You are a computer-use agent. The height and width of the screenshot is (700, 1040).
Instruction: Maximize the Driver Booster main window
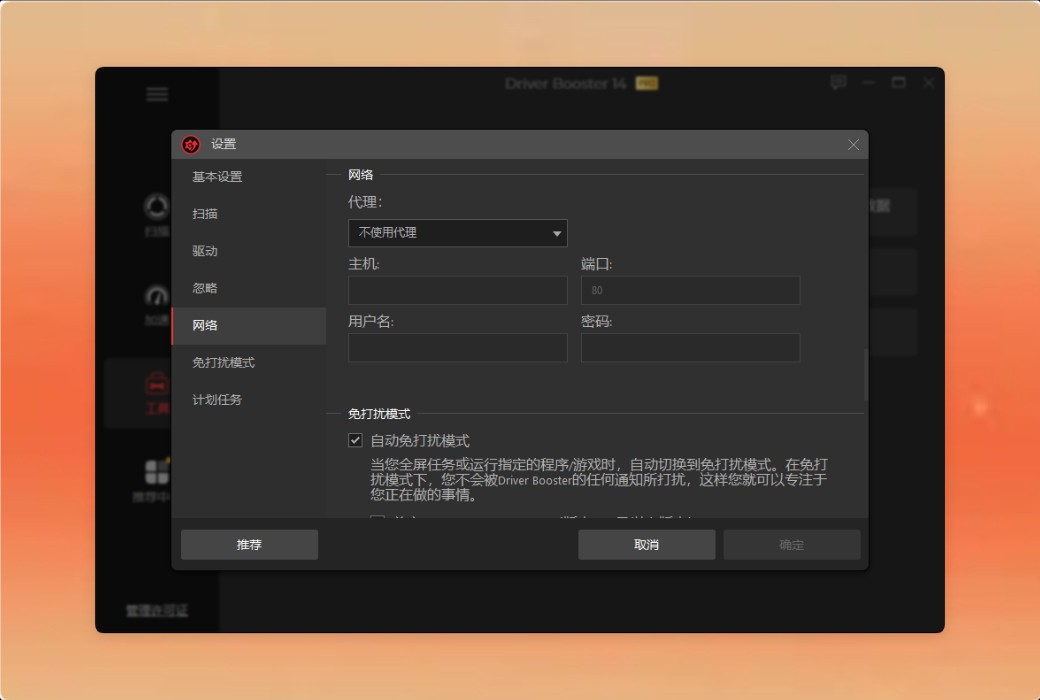pyautogui.click(x=899, y=82)
